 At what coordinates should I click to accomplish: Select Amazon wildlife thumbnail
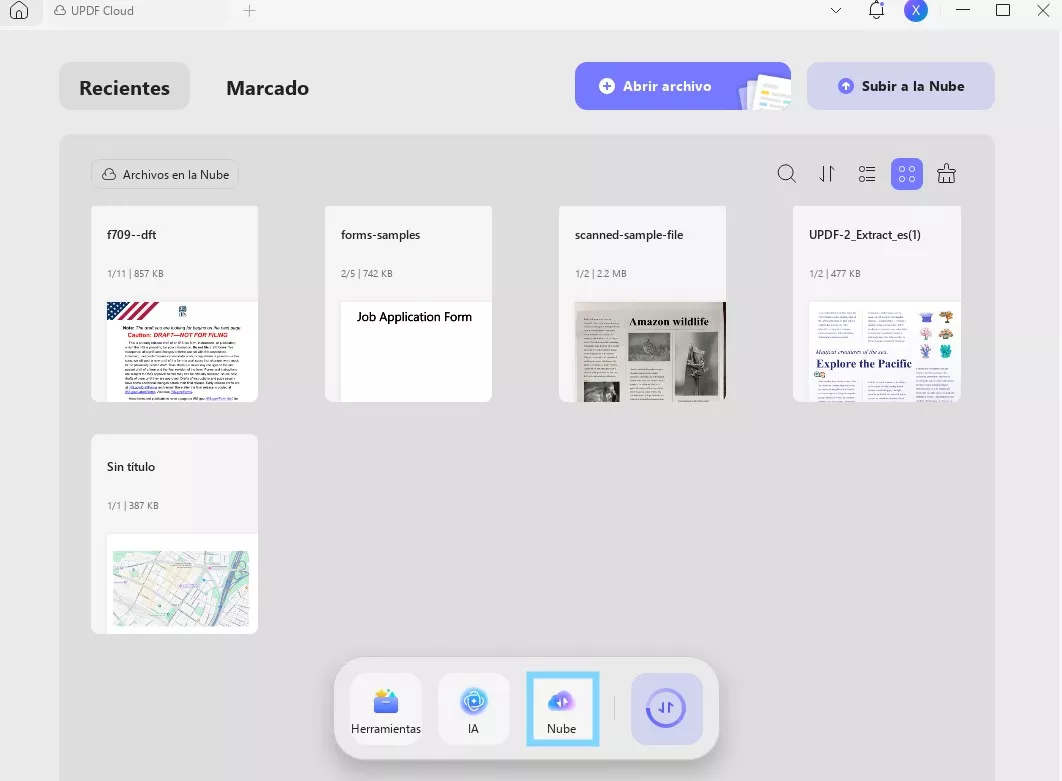pyautogui.click(x=650, y=352)
